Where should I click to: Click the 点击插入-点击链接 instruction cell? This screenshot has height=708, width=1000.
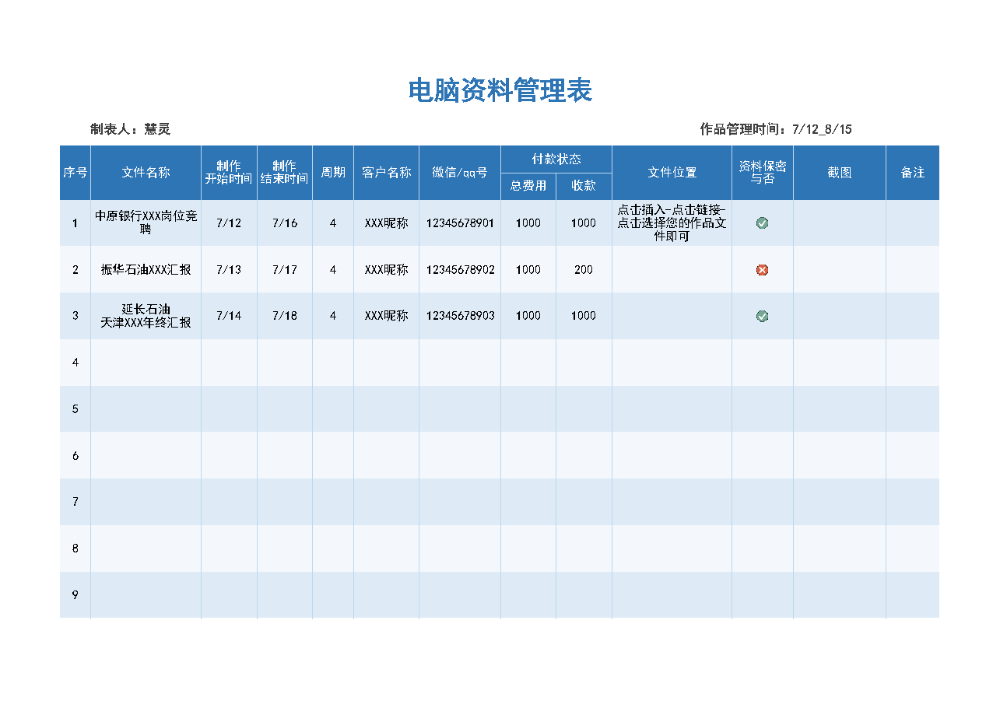672,223
